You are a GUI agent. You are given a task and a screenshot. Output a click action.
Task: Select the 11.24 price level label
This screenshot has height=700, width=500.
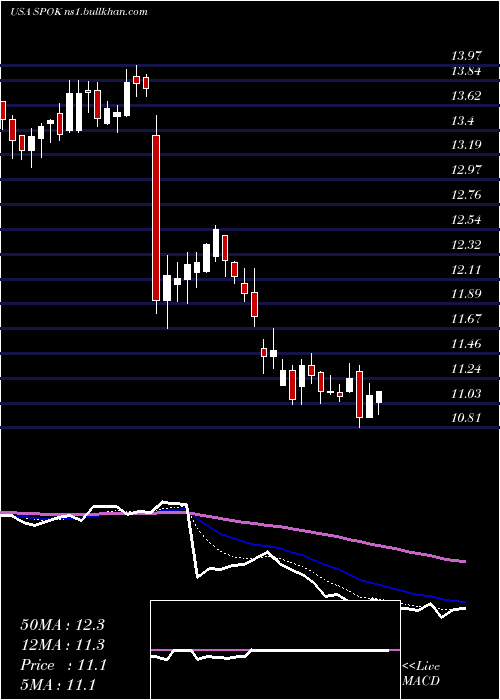pyautogui.click(x=466, y=369)
